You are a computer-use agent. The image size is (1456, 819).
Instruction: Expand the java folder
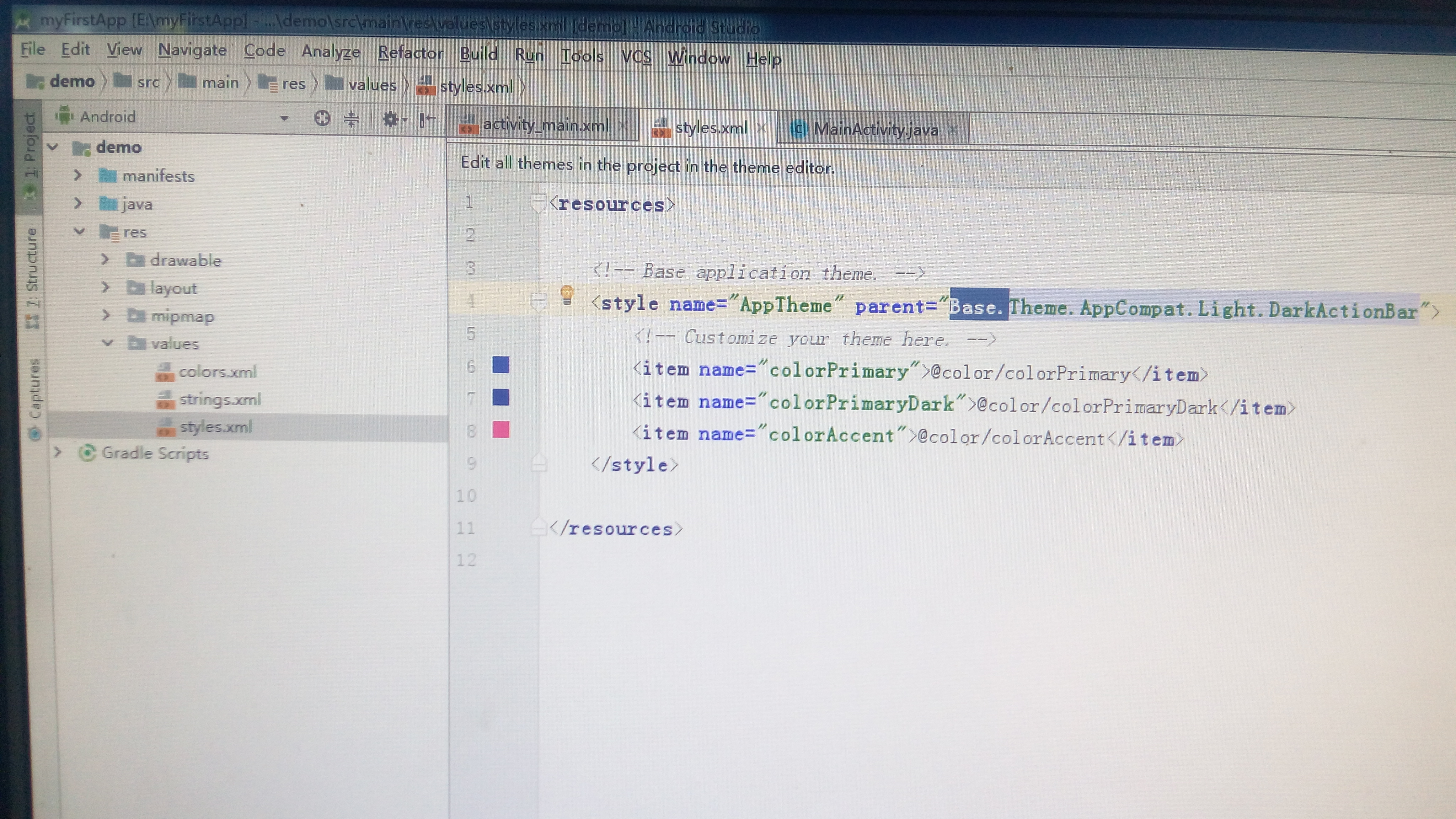(78, 203)
